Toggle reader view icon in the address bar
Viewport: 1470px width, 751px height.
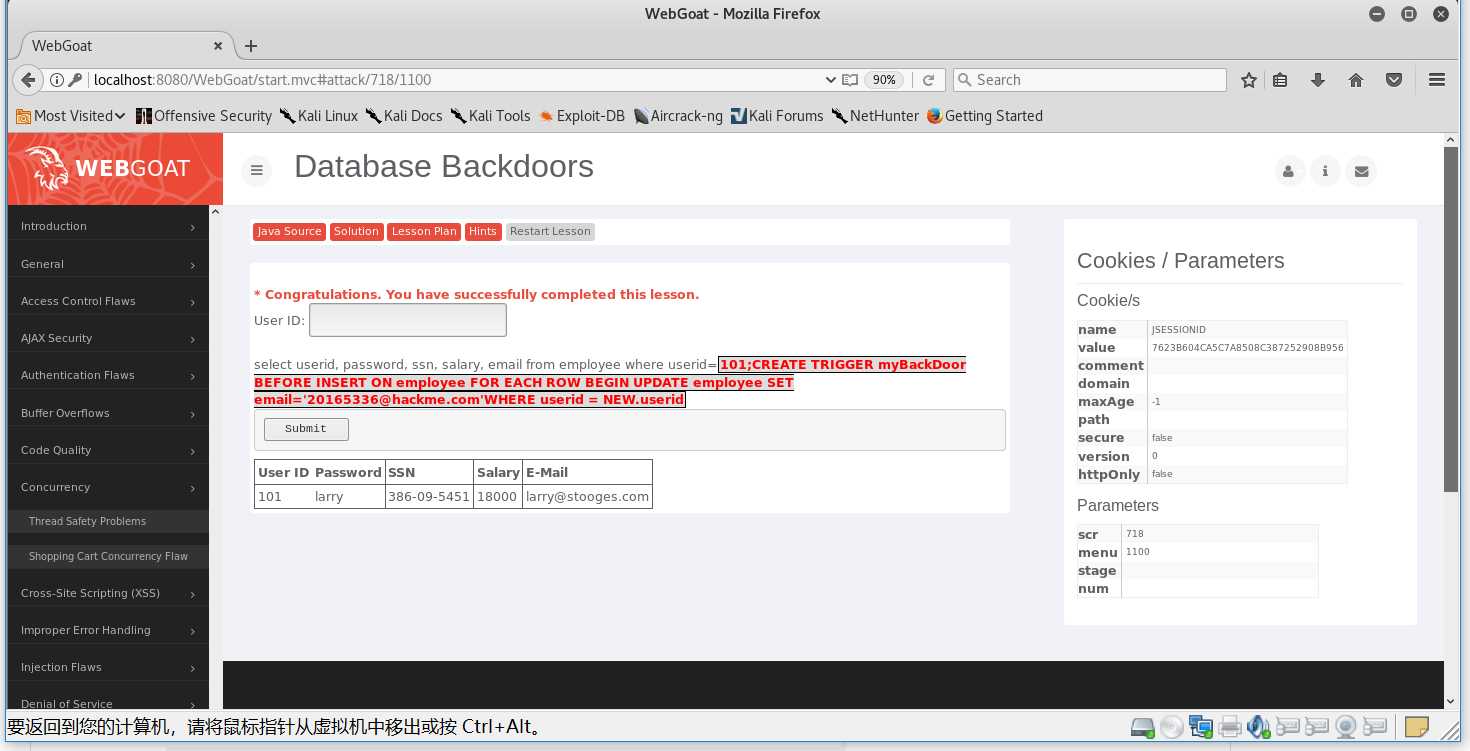pos(850,80)
